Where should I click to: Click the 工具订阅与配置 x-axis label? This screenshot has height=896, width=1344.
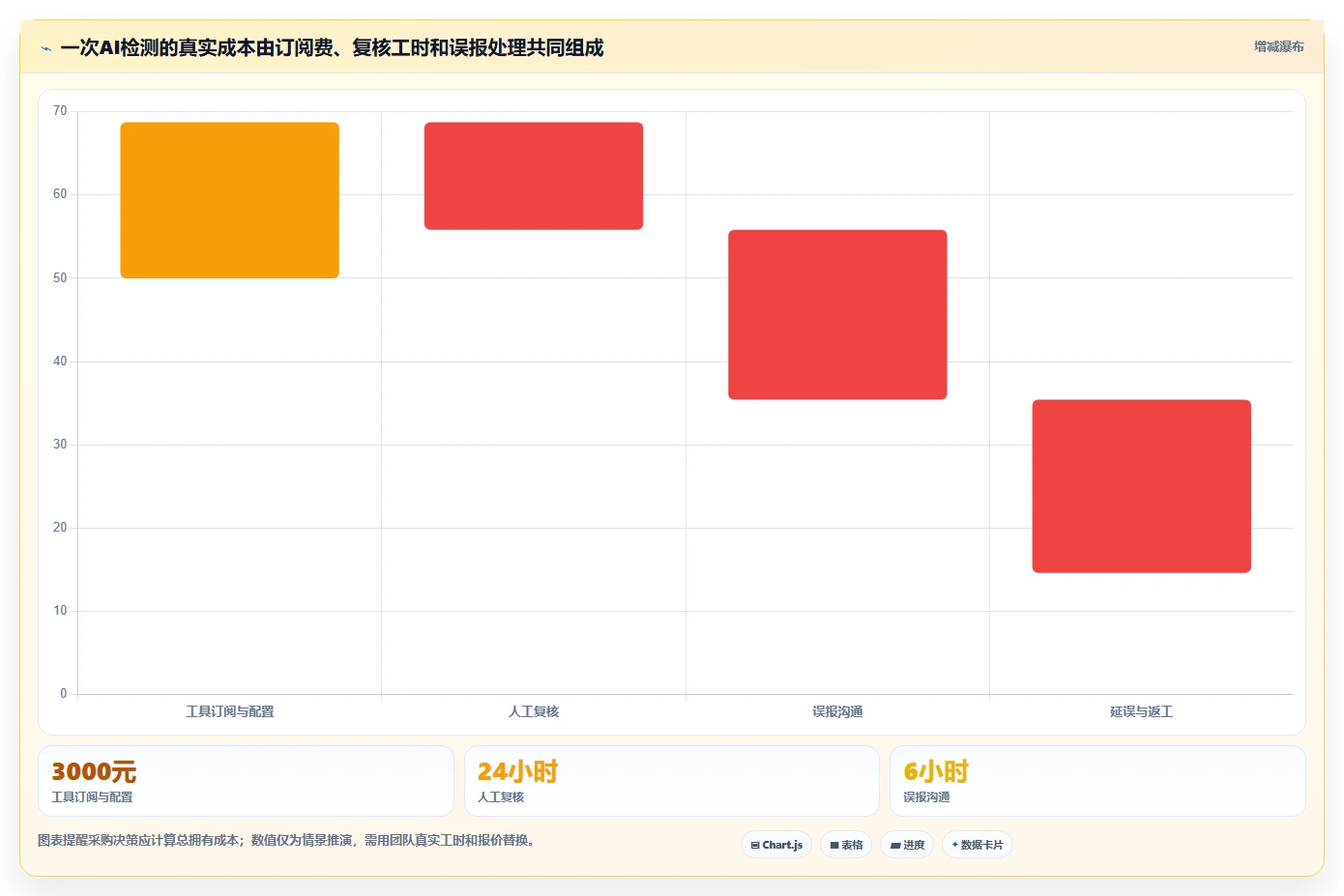[x=230, y=711]
